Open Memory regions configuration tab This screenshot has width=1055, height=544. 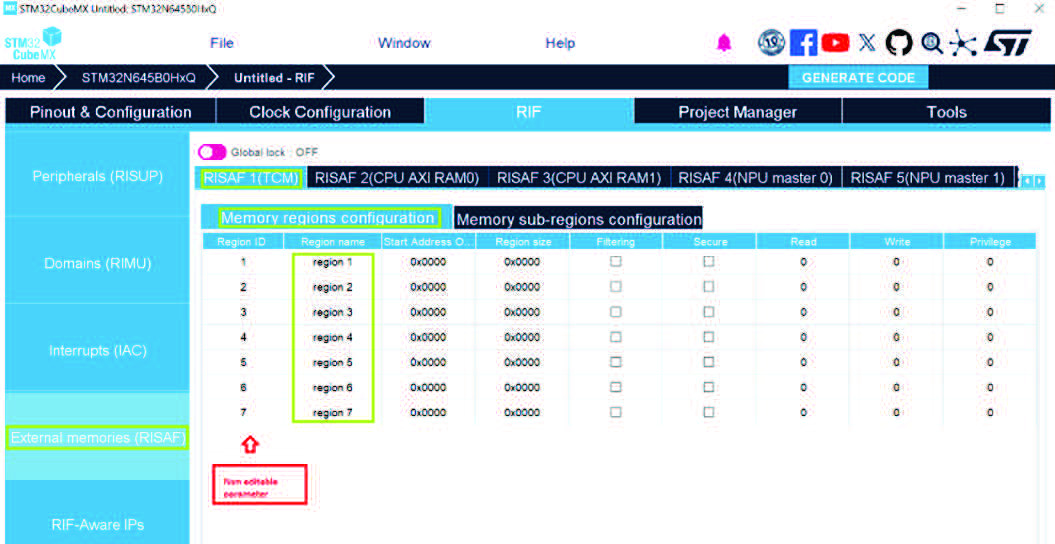click(328, 218)
